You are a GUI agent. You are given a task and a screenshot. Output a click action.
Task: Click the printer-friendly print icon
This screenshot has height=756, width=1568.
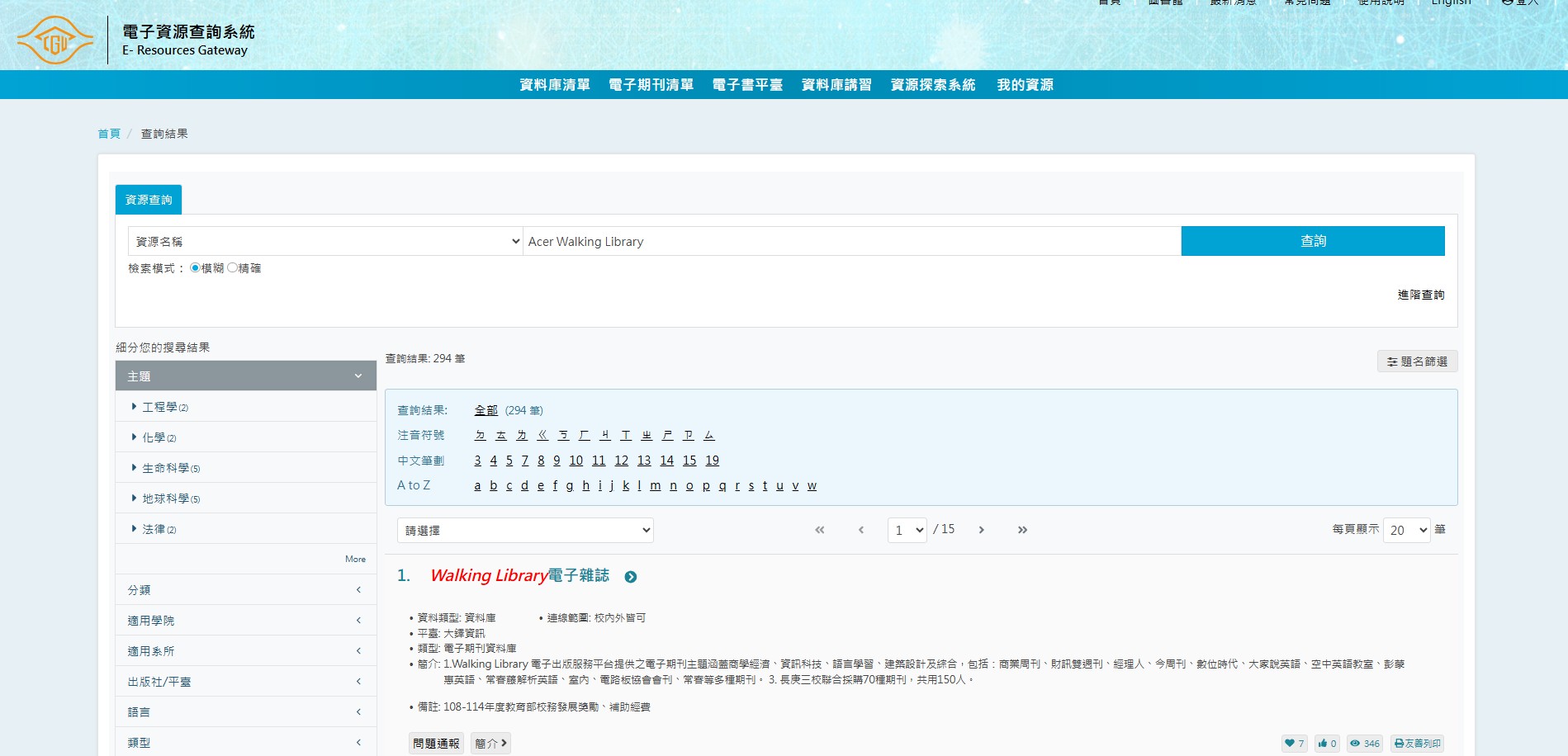click(1399, 744)
